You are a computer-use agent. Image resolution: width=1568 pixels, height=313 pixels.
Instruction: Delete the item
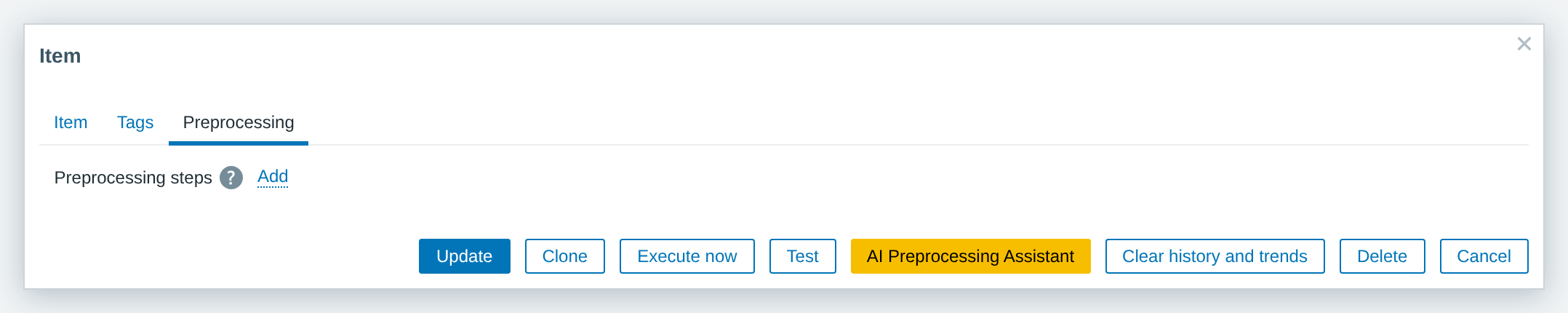(x=1383, y=256)
